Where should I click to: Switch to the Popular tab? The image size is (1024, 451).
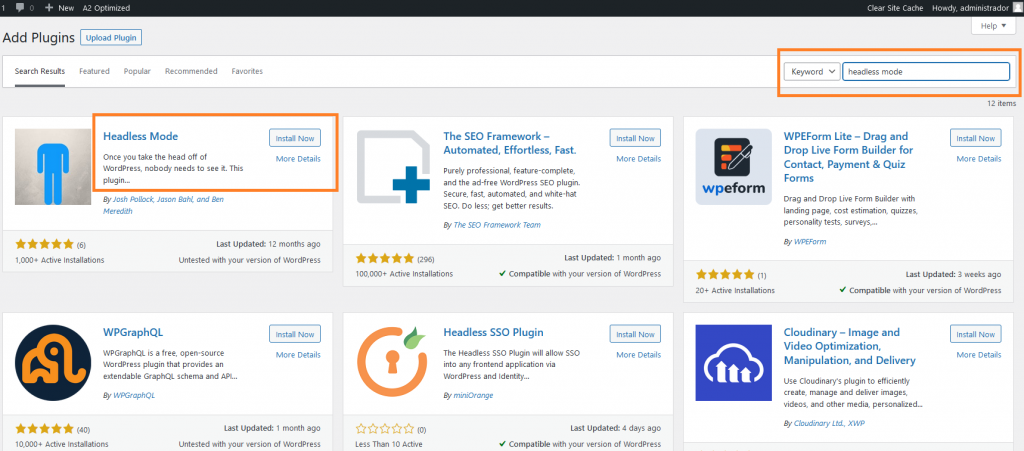coord(137,72)
